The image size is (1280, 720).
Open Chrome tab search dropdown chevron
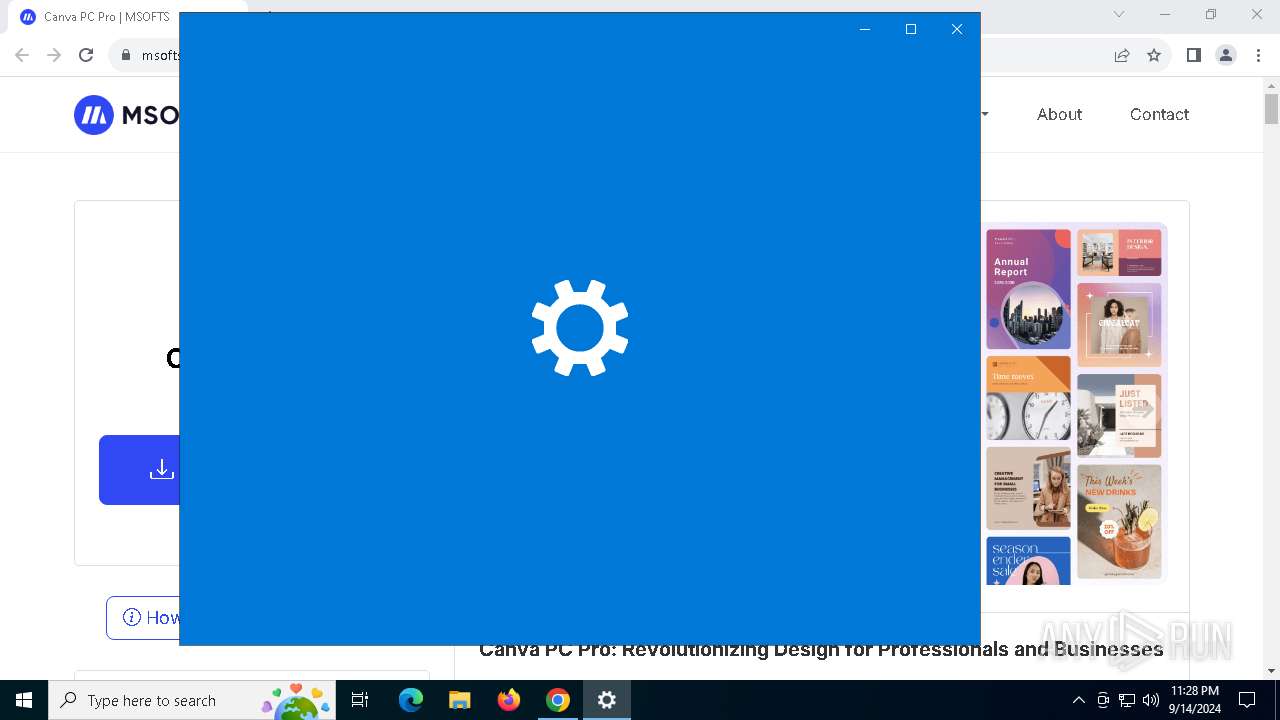[x=1119, y=14]
